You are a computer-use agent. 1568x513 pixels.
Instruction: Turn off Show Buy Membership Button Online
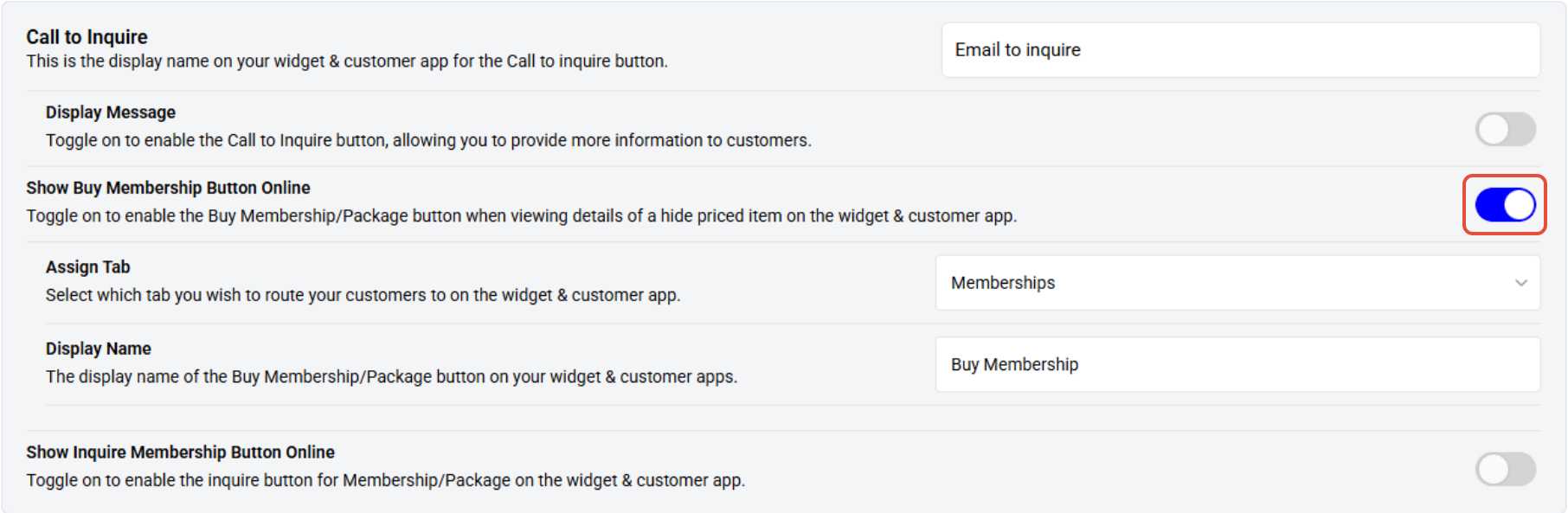(1505, 205)
